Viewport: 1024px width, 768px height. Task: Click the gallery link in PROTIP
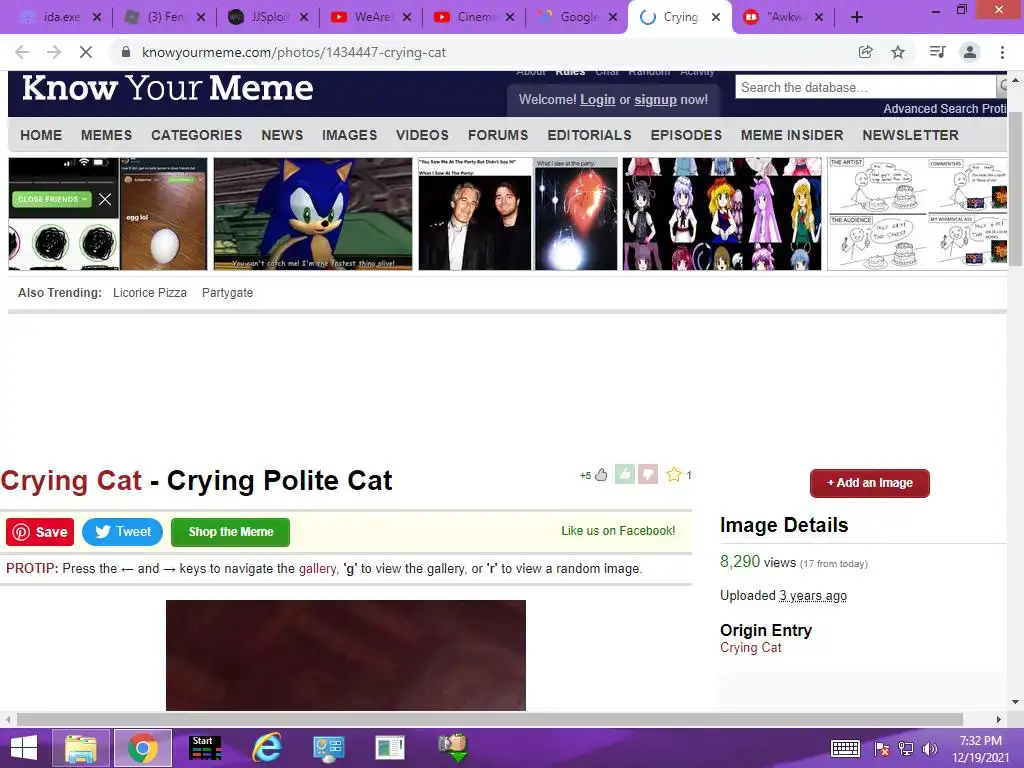pos(317,569)
